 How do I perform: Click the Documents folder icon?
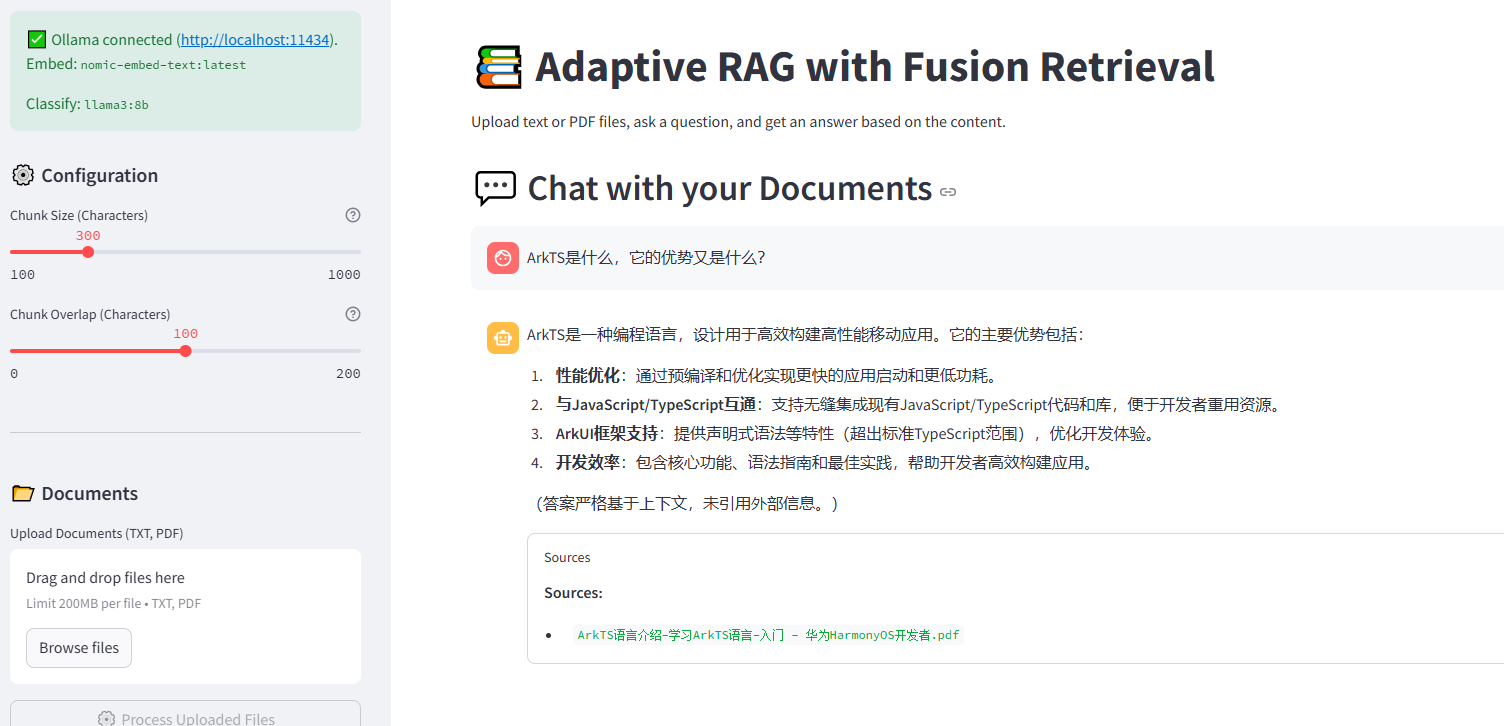click(x=22, y=493)
